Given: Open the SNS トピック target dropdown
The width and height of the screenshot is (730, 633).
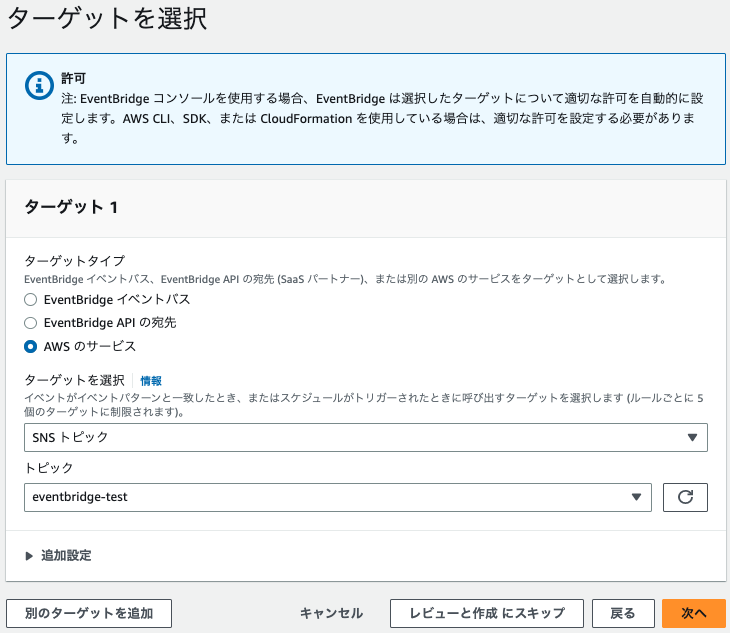Looking at the screenshot, I should click(x=365, y=437).
